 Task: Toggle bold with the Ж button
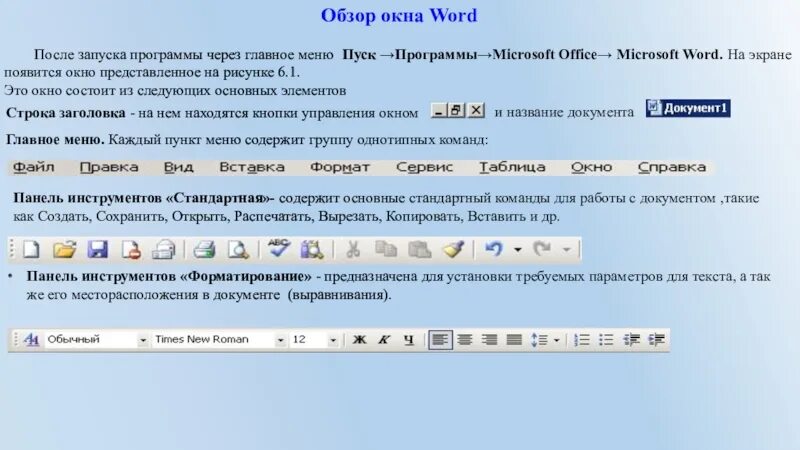[359, 340]
